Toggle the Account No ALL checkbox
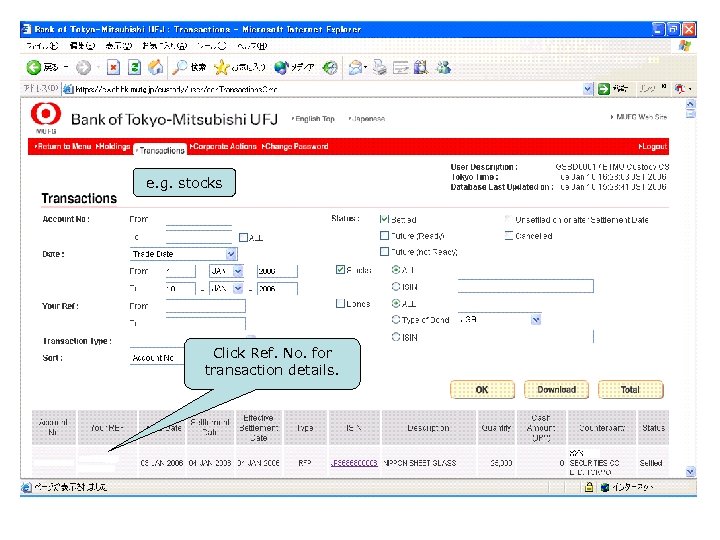Screen dimensions: 720x540 [243, 237]
